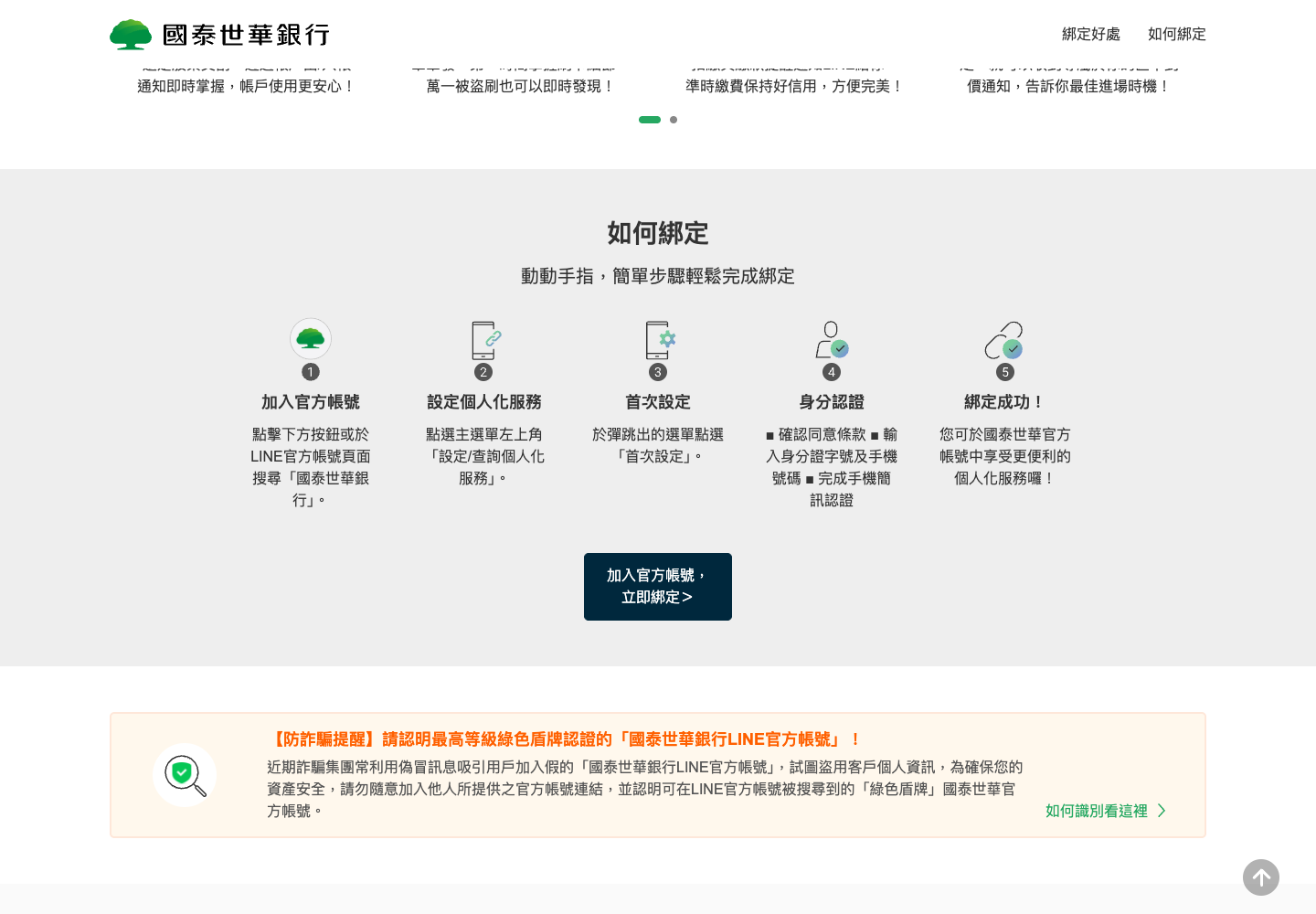Click the 如何綁定 section heading
1316x914 pixels.
pyautogui.click(x=658, y=233)
